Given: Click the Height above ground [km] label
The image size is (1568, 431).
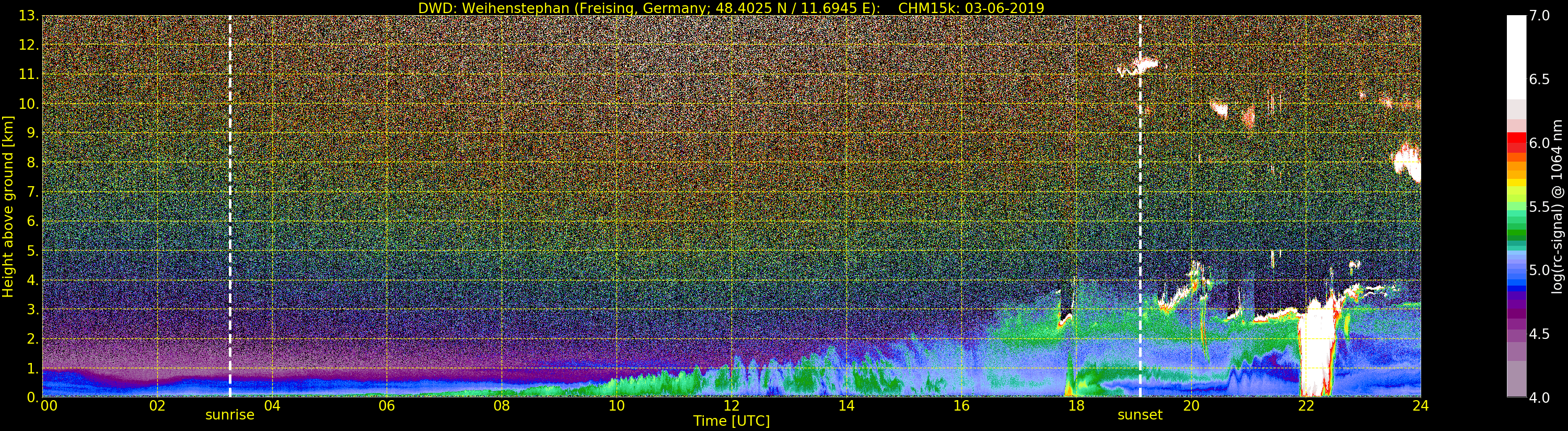Looking at the screenshot, I should point(8,206).
